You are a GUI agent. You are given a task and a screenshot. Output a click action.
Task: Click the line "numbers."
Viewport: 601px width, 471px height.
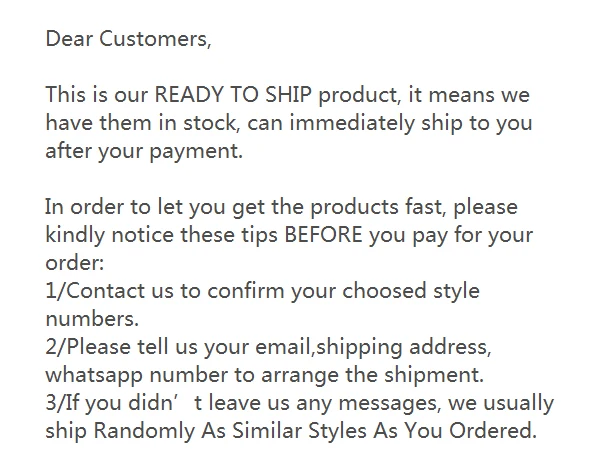92,321
